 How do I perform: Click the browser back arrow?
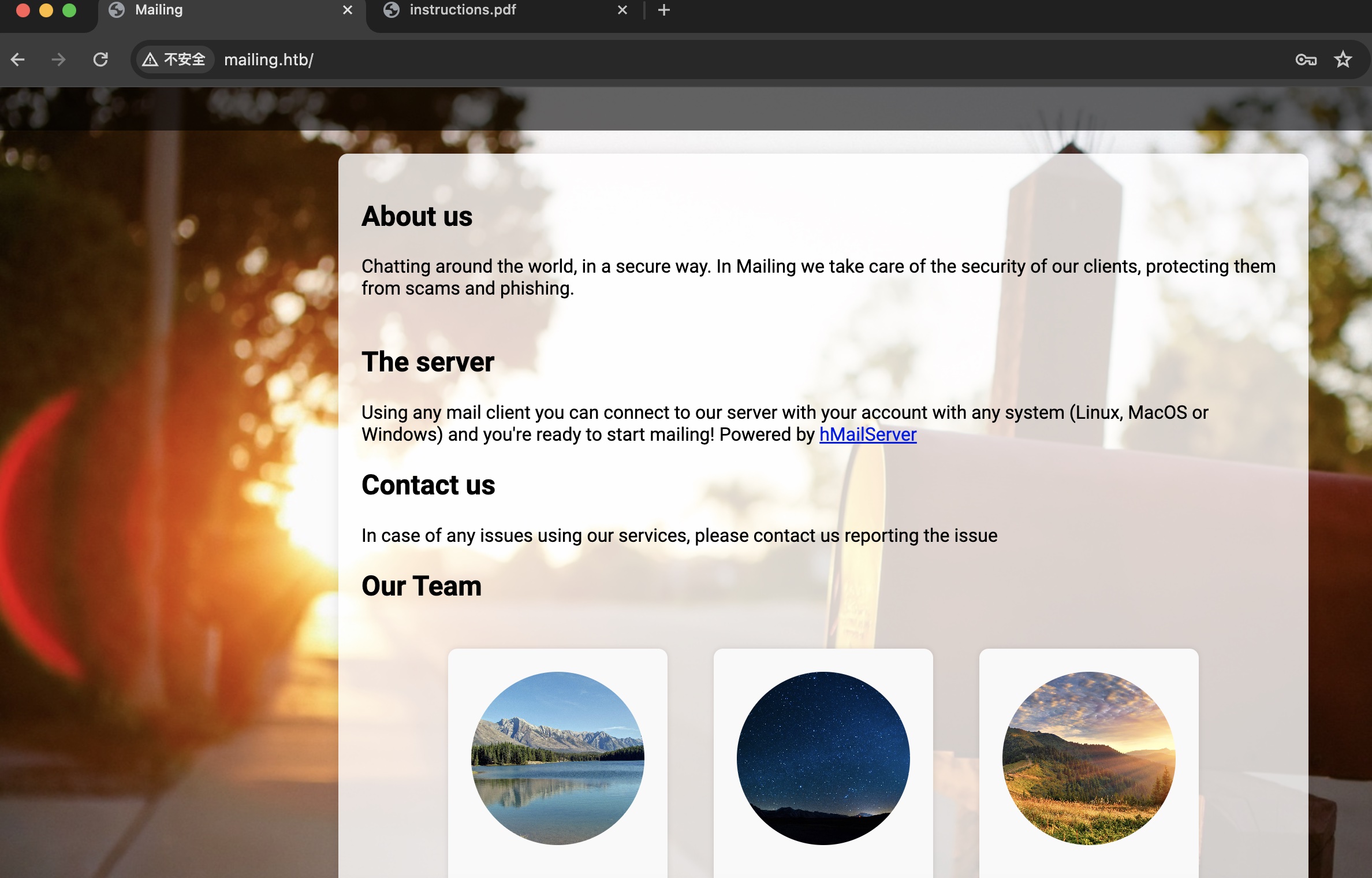coord(18,59)
